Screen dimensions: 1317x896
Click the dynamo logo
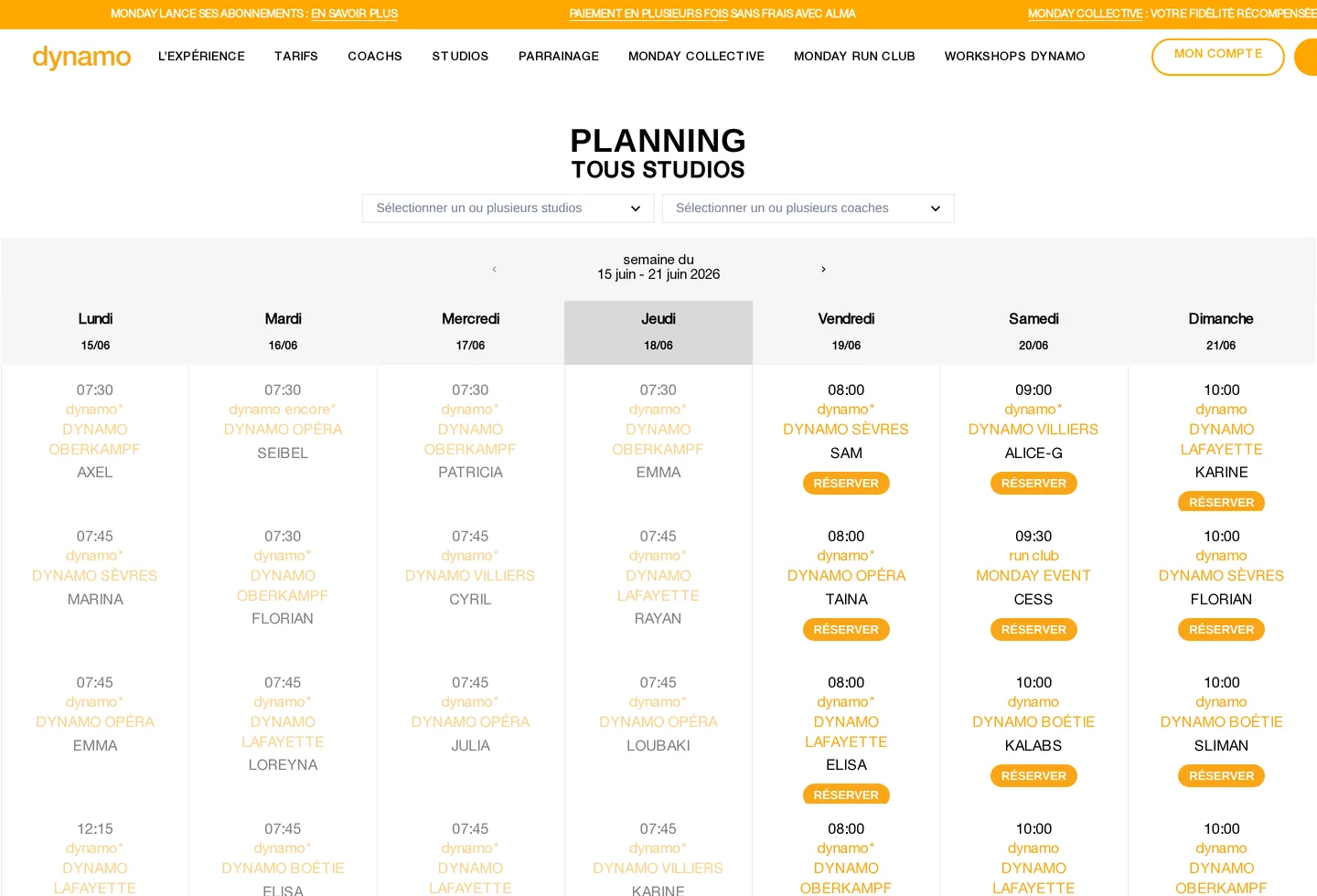tap(81, 57)
